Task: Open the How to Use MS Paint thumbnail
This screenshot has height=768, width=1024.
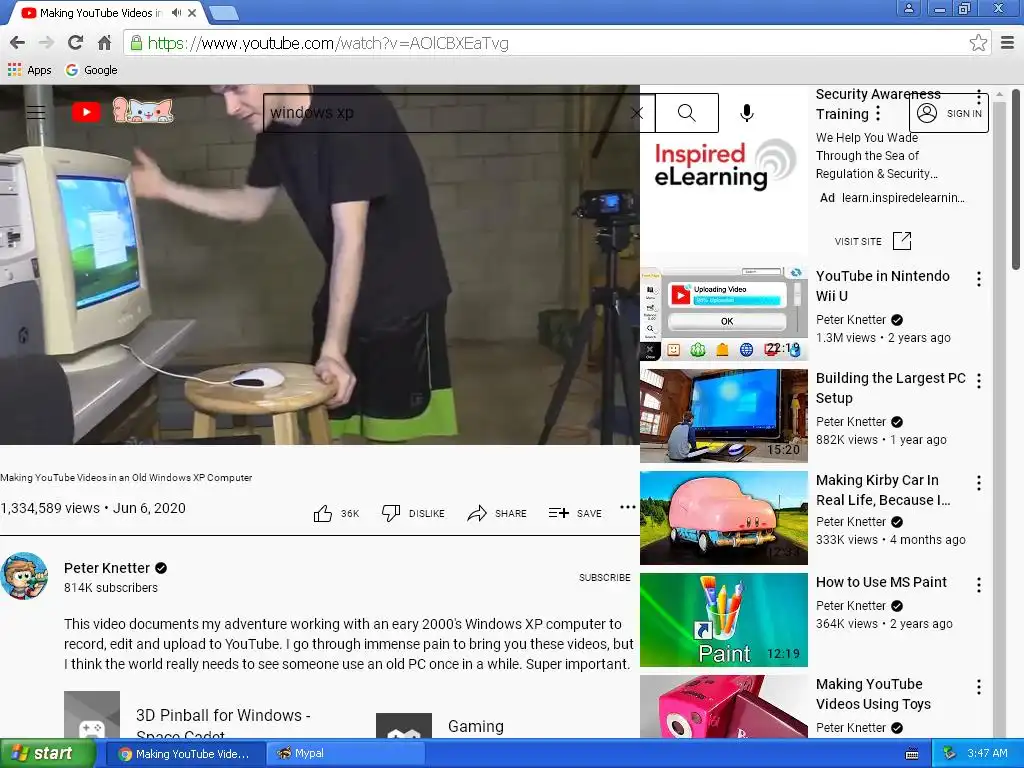Action: pos(724,620)
